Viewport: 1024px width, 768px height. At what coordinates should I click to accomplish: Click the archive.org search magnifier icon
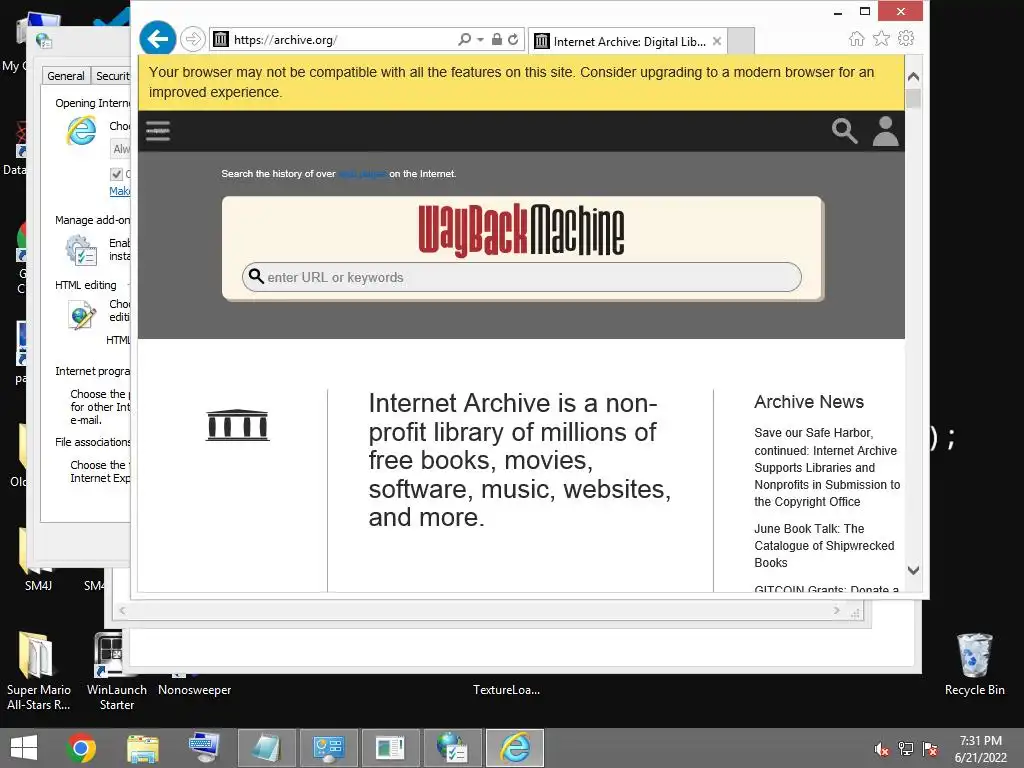(x=844, y=131)
